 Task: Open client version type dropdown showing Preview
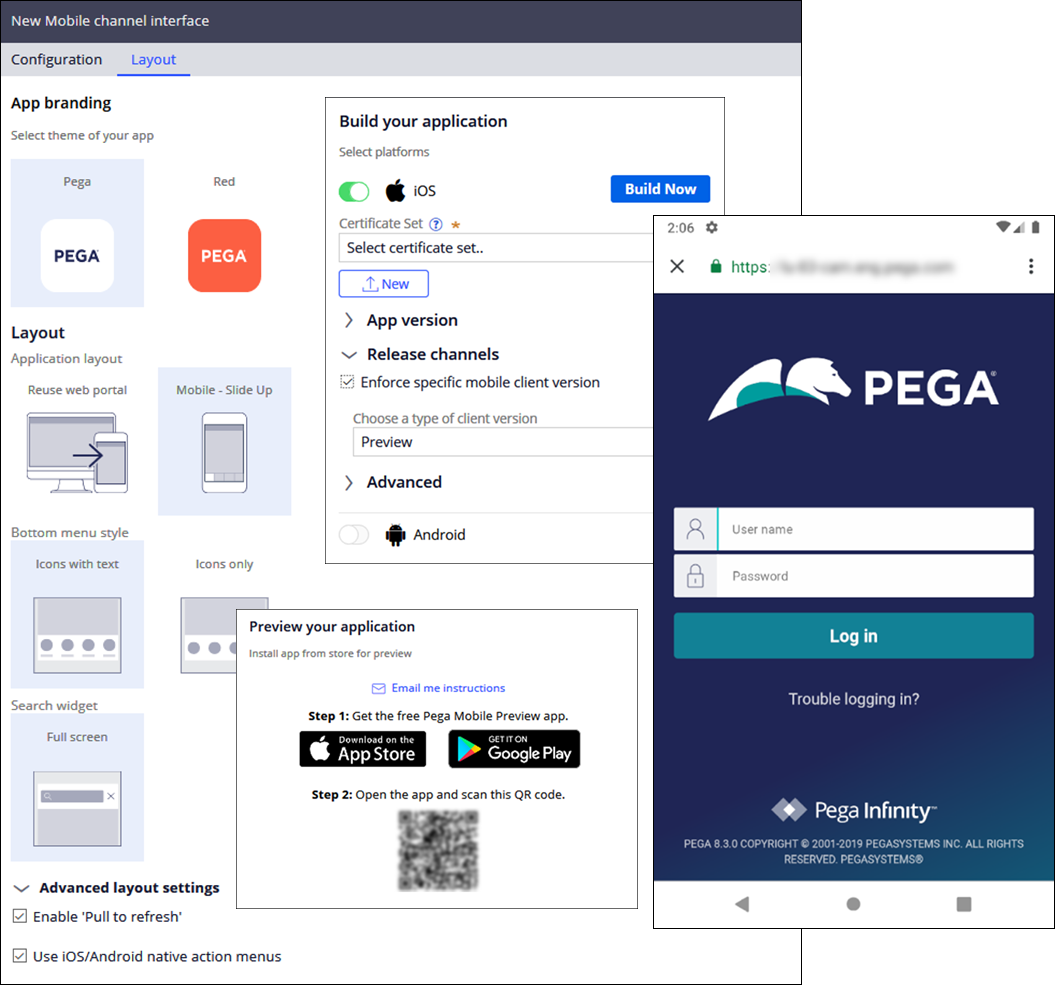(x=502, y=442)
